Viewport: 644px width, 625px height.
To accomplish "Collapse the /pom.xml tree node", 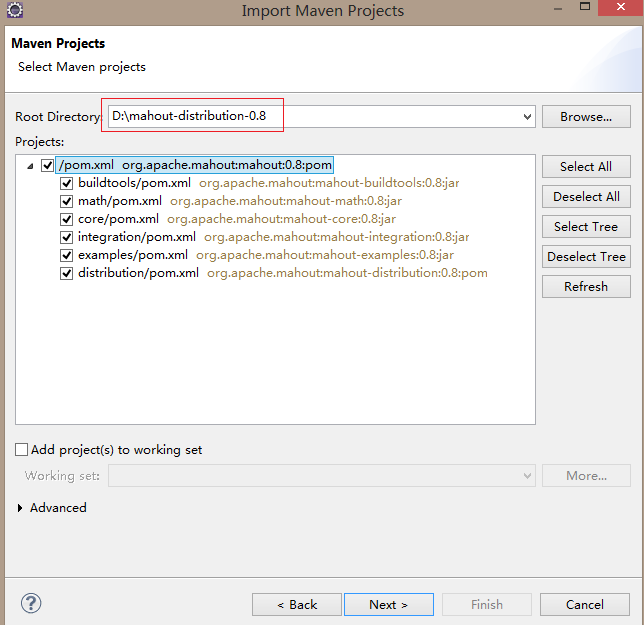I will [30, 166].
